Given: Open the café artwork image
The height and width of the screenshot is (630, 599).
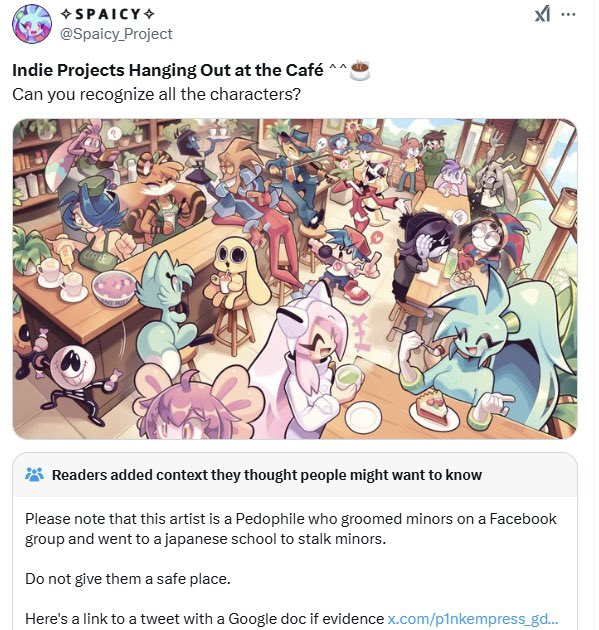Looking at the screenshot, I should coord(295,279).
